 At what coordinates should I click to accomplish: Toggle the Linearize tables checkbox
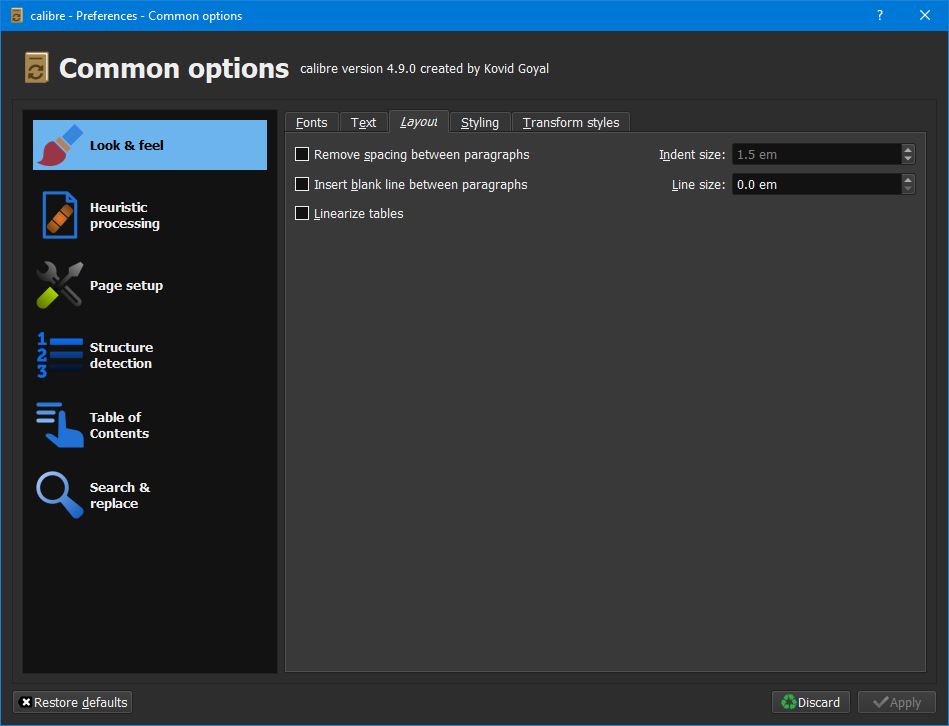click(x=302, y=213)
